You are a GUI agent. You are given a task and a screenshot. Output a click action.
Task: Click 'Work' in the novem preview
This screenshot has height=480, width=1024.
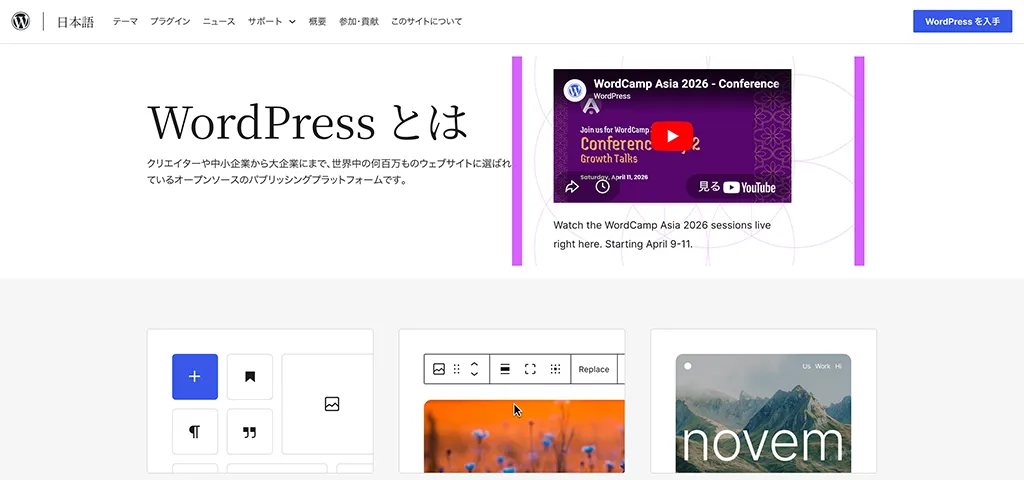(823, 366)
